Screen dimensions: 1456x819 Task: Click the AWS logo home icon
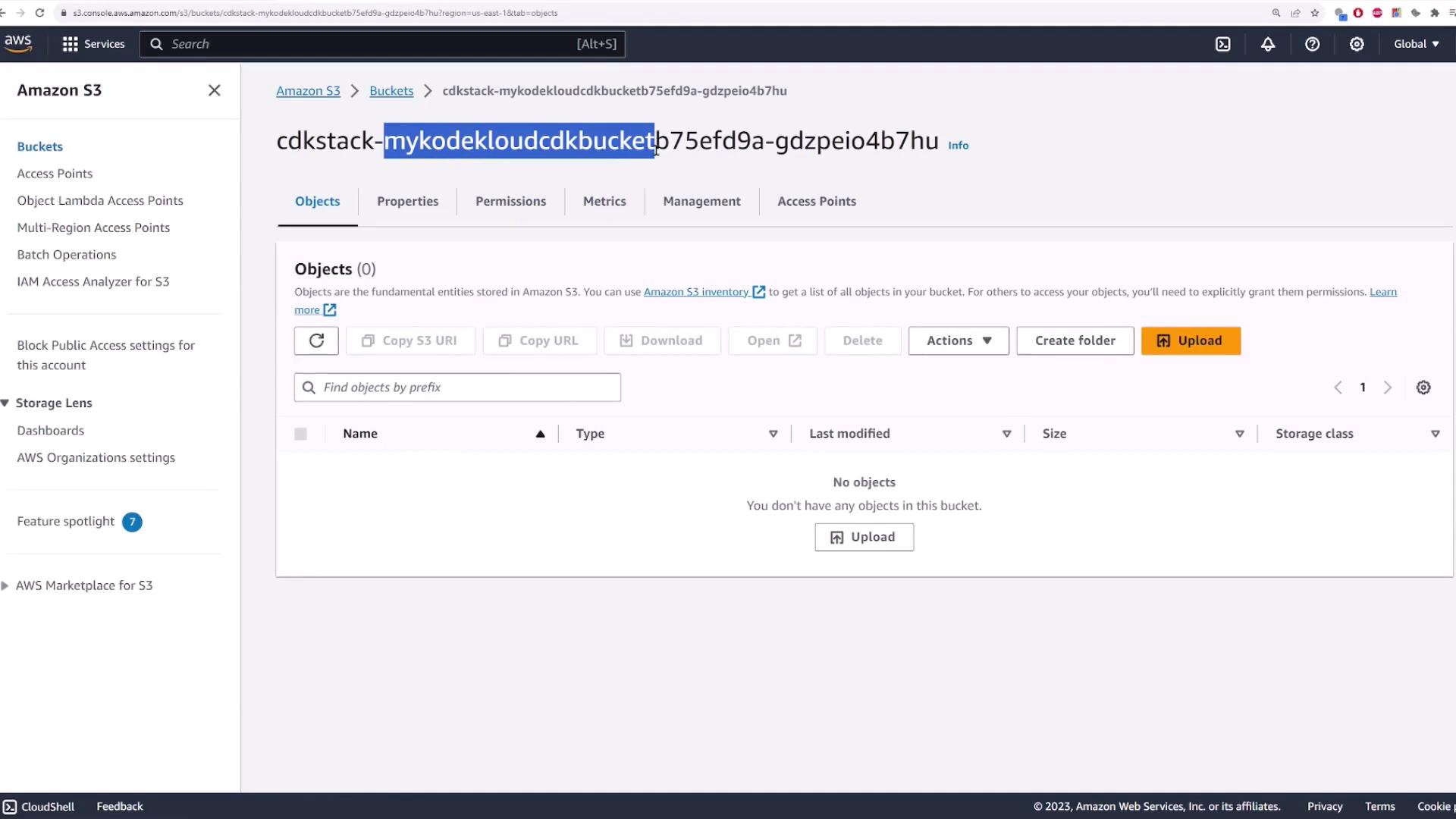[x=18, y=43]
